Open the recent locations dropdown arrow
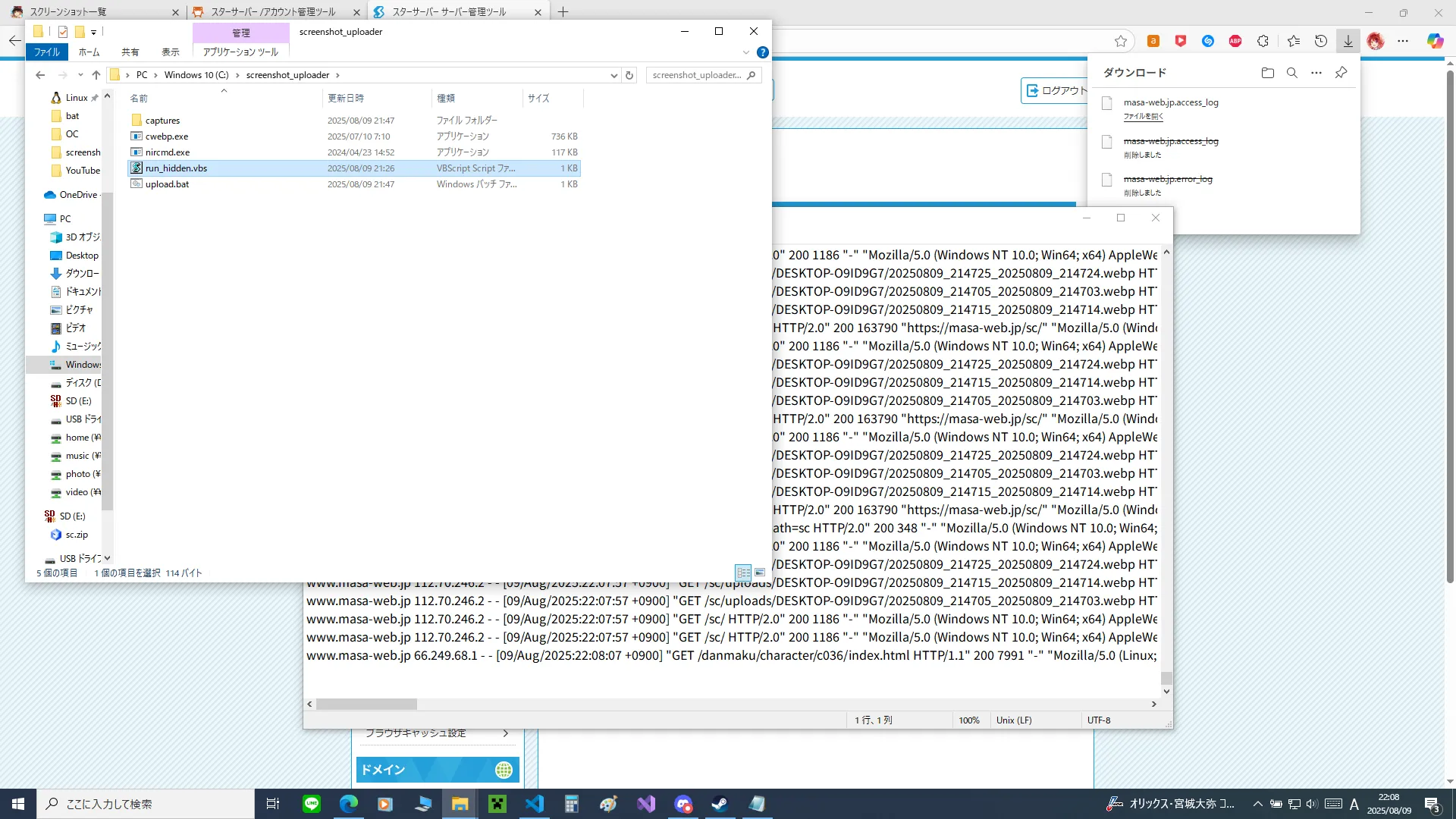 coord(80,75)
